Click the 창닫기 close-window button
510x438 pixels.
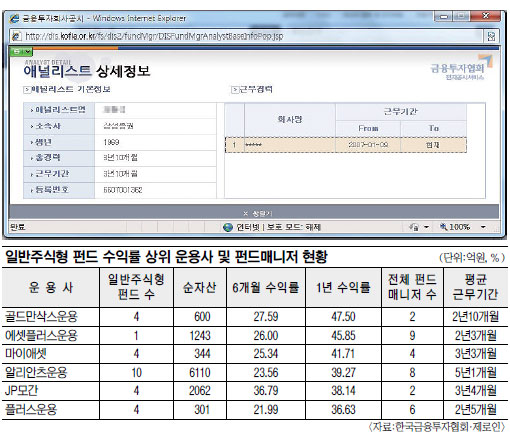point(258,213)
